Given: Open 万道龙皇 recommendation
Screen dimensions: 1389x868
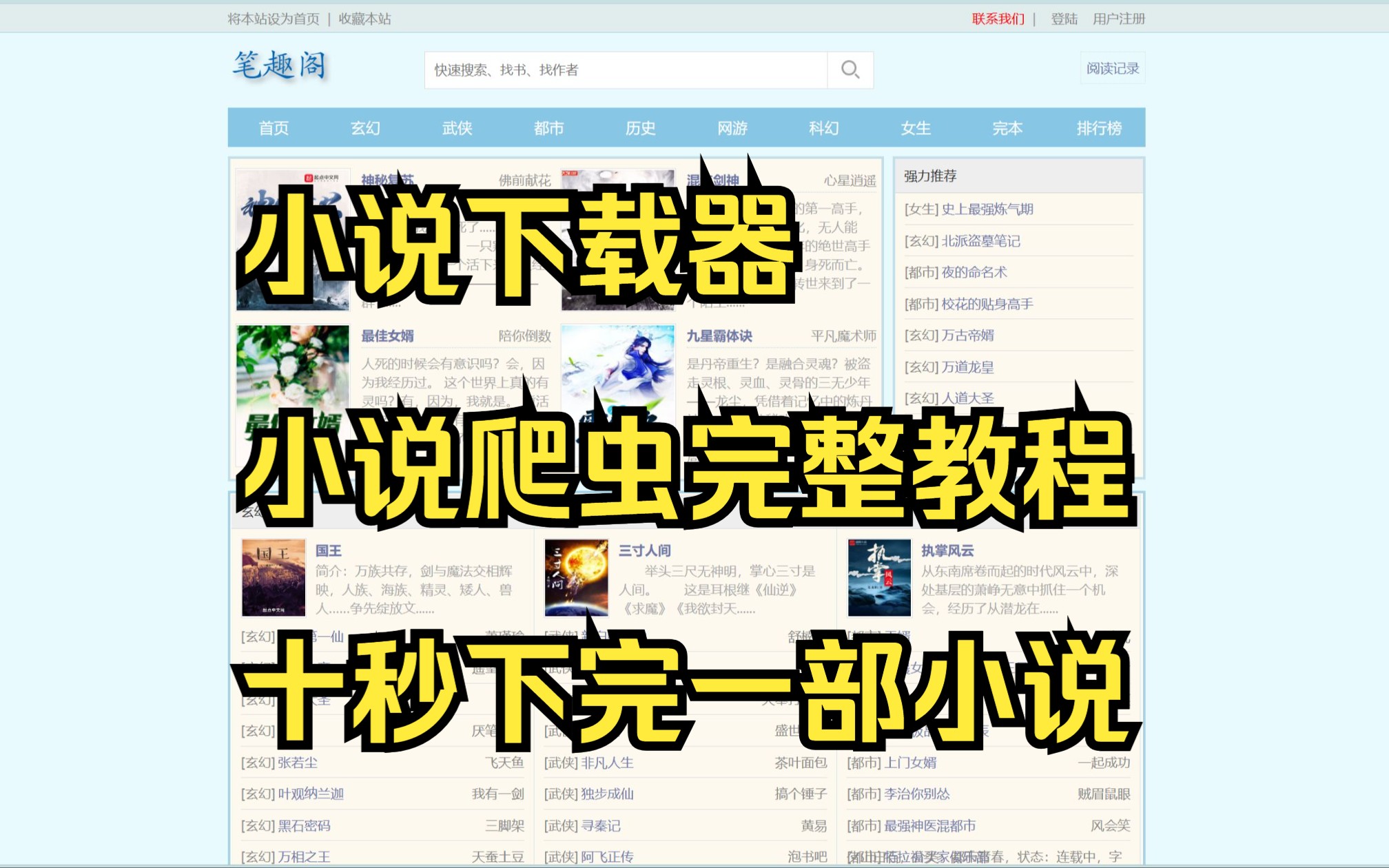Looking at the screenshot, I should (x=967, y=366).
